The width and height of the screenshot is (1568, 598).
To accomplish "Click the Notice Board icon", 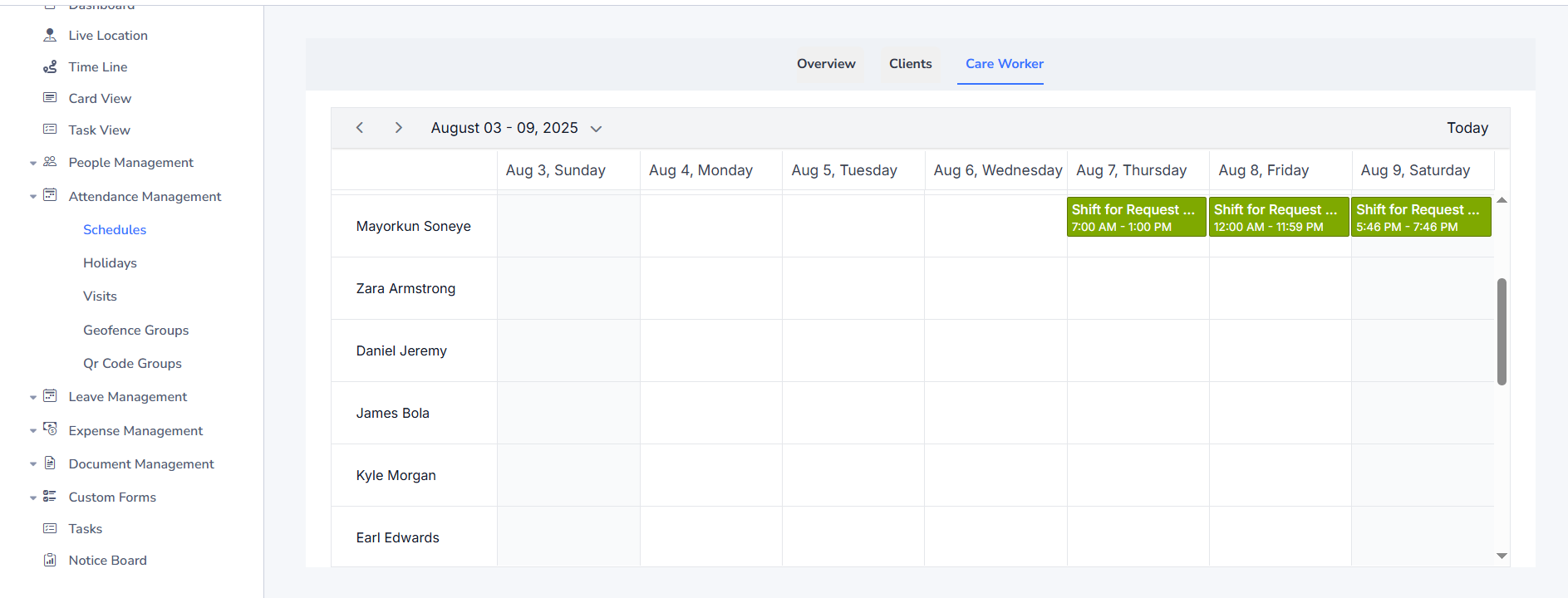I will pyautogui.click(x=50, y=560).
